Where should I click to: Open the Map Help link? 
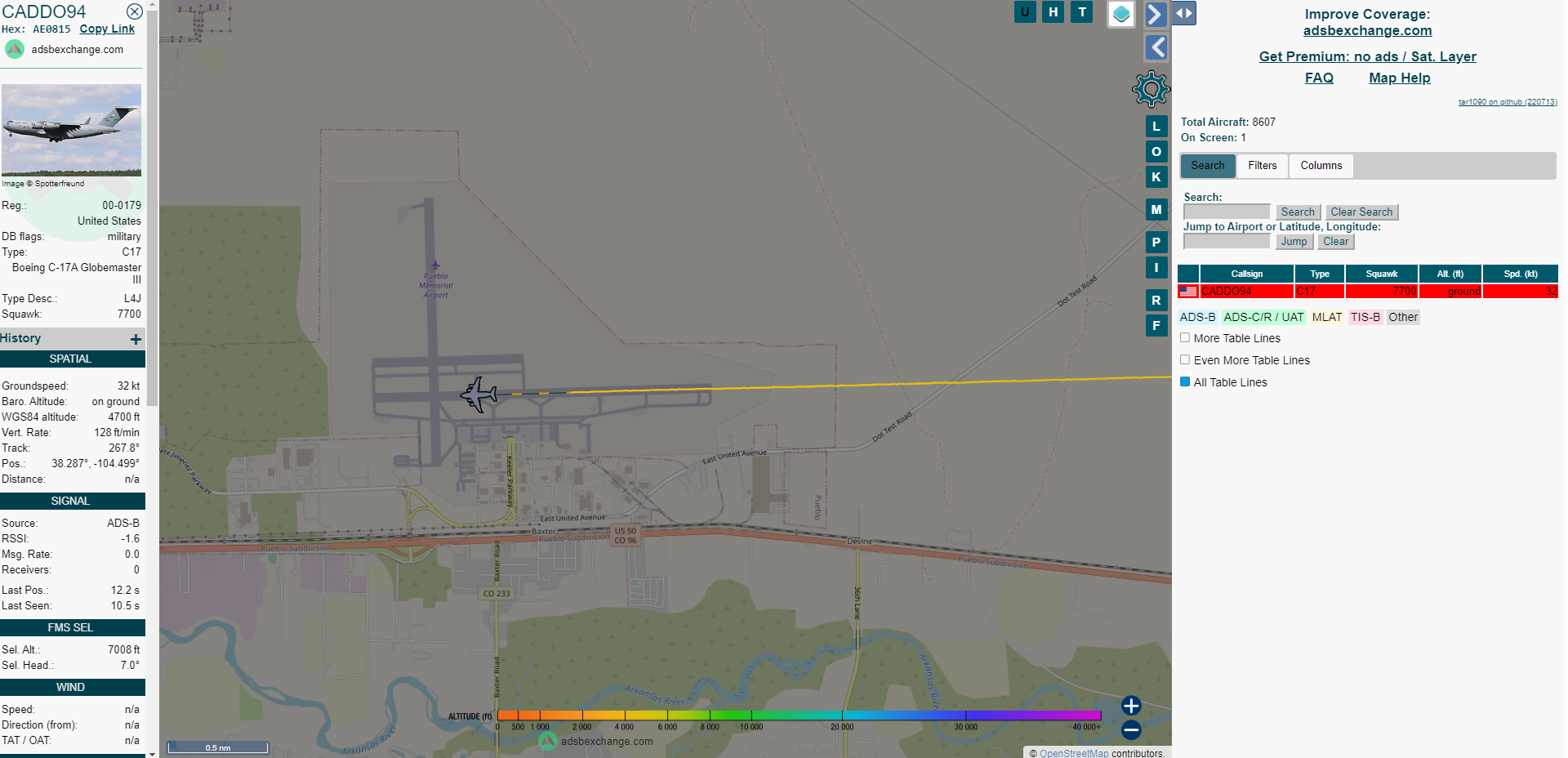pos(1399,78)
